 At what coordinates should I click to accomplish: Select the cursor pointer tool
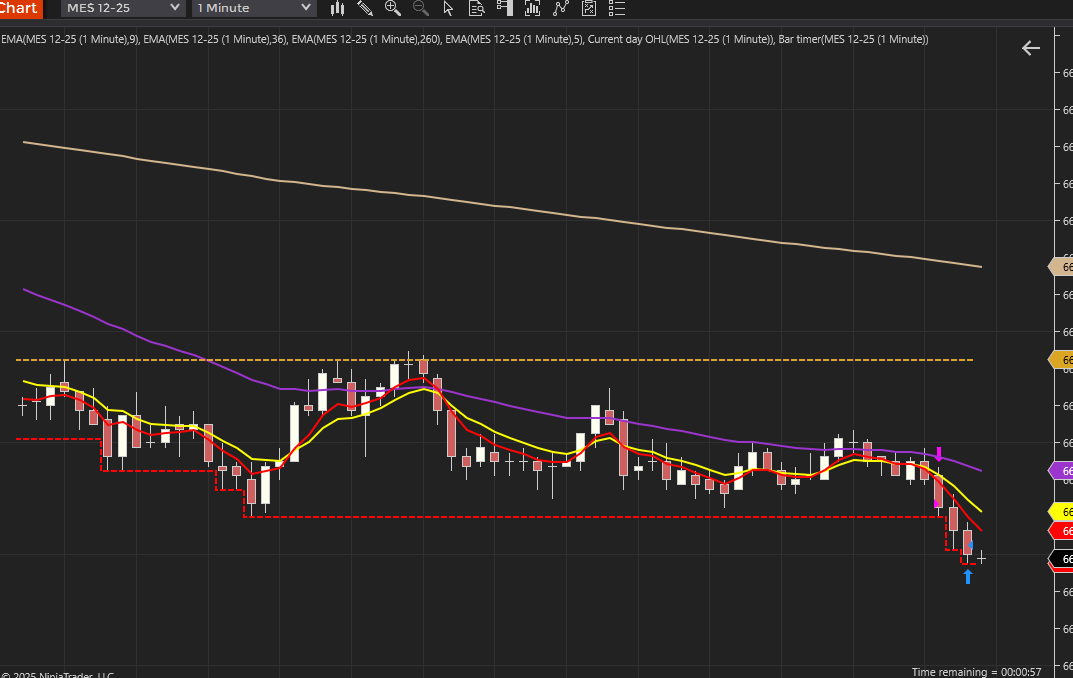448,8
